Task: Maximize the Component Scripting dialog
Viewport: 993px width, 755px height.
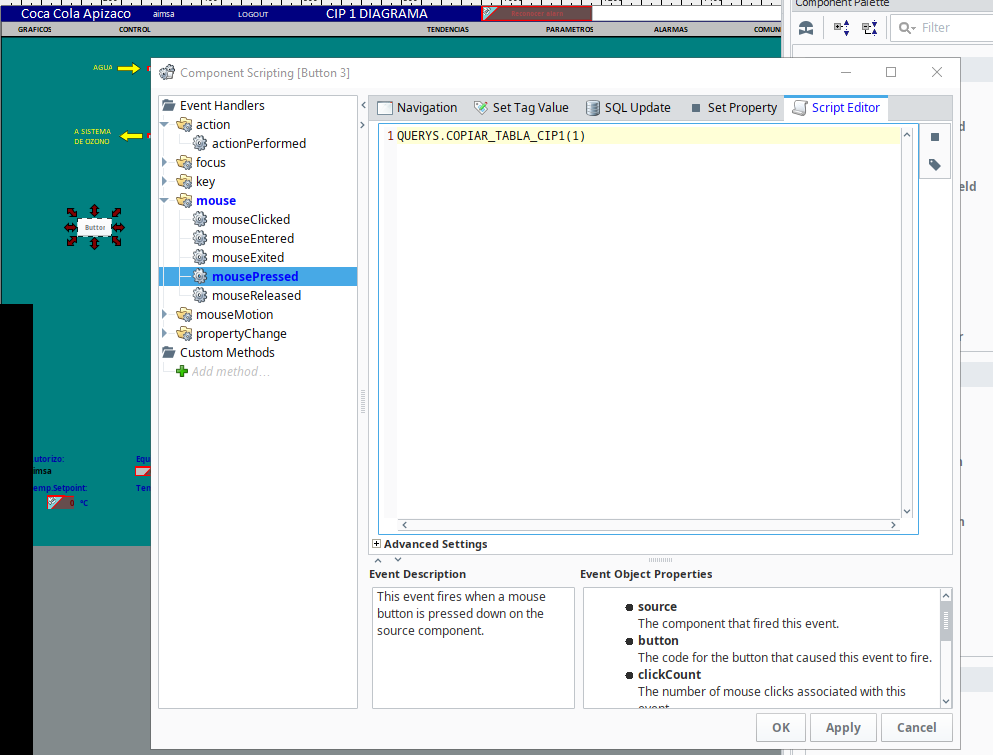Action: tap(891, 72)
